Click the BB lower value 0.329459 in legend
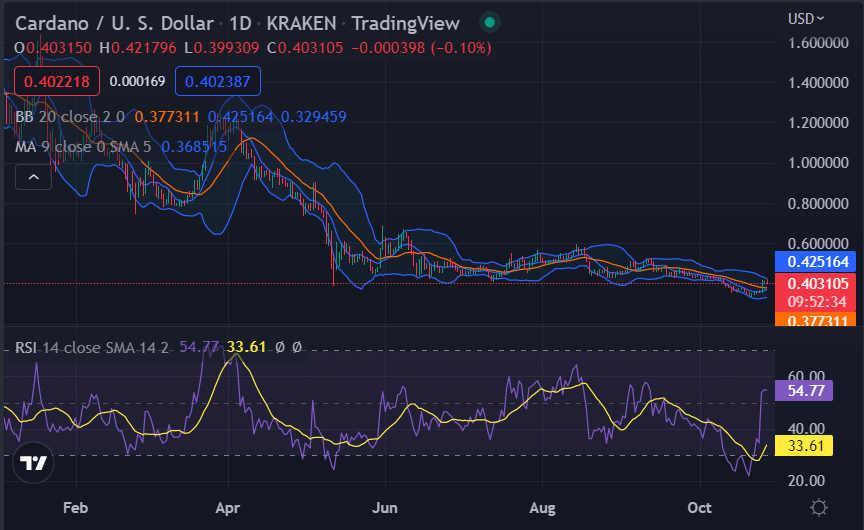 coord(314,117)
